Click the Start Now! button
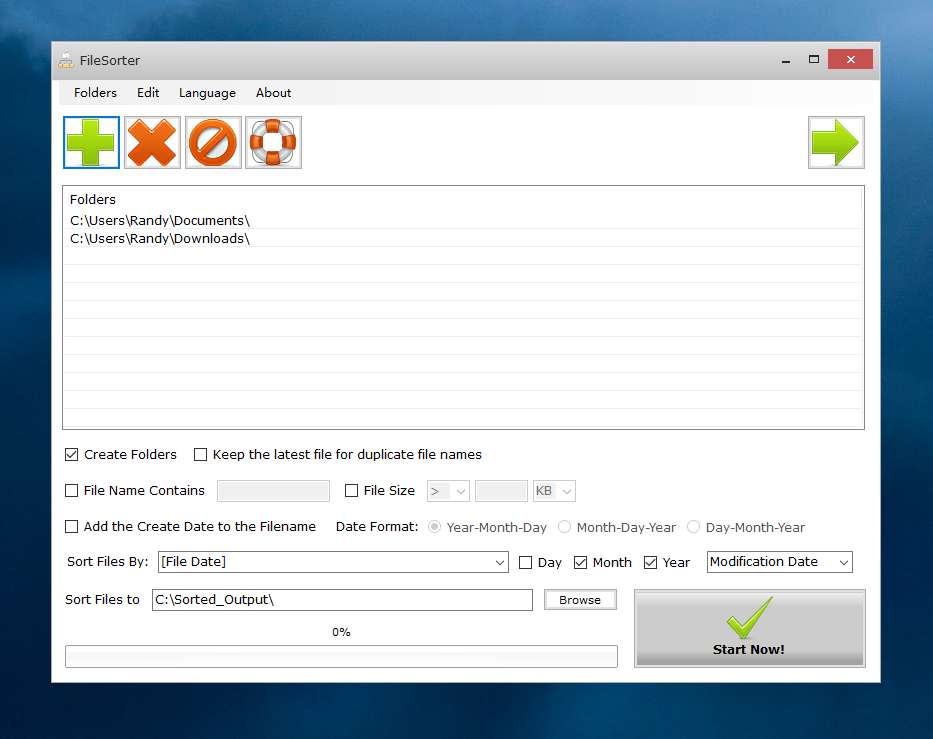The width and height of the screenshot is (933, 739). pos(750,628)
